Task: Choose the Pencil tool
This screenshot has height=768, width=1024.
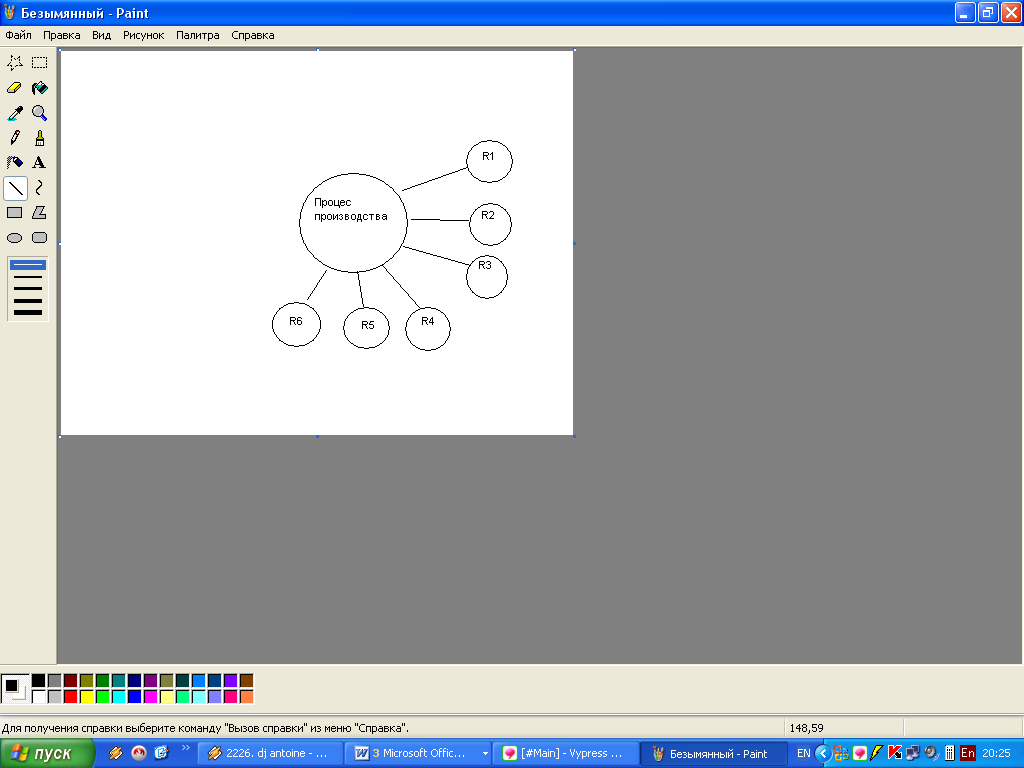Action: tap(15, 138)
